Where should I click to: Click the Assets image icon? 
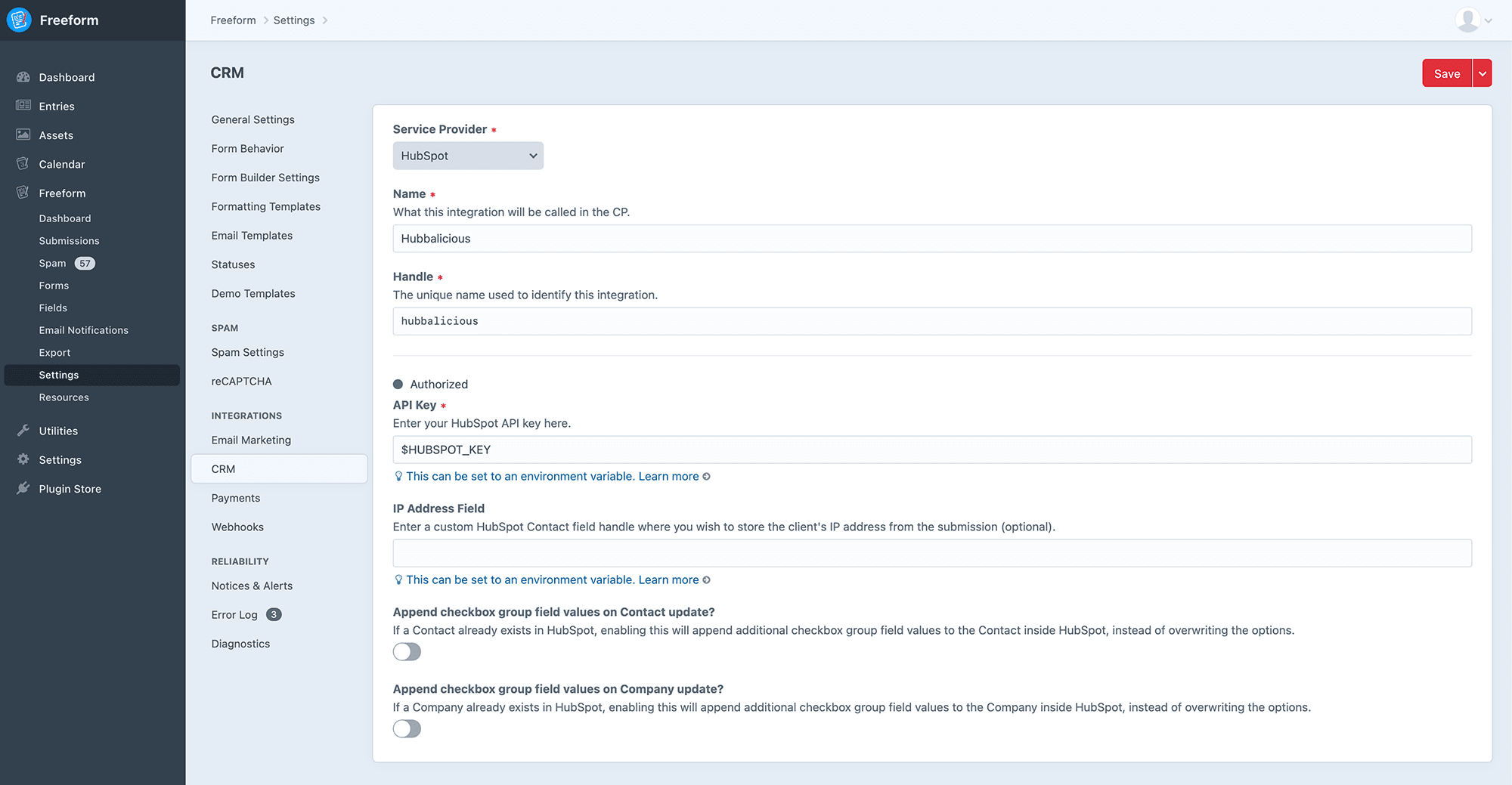(x=22, y=134)
